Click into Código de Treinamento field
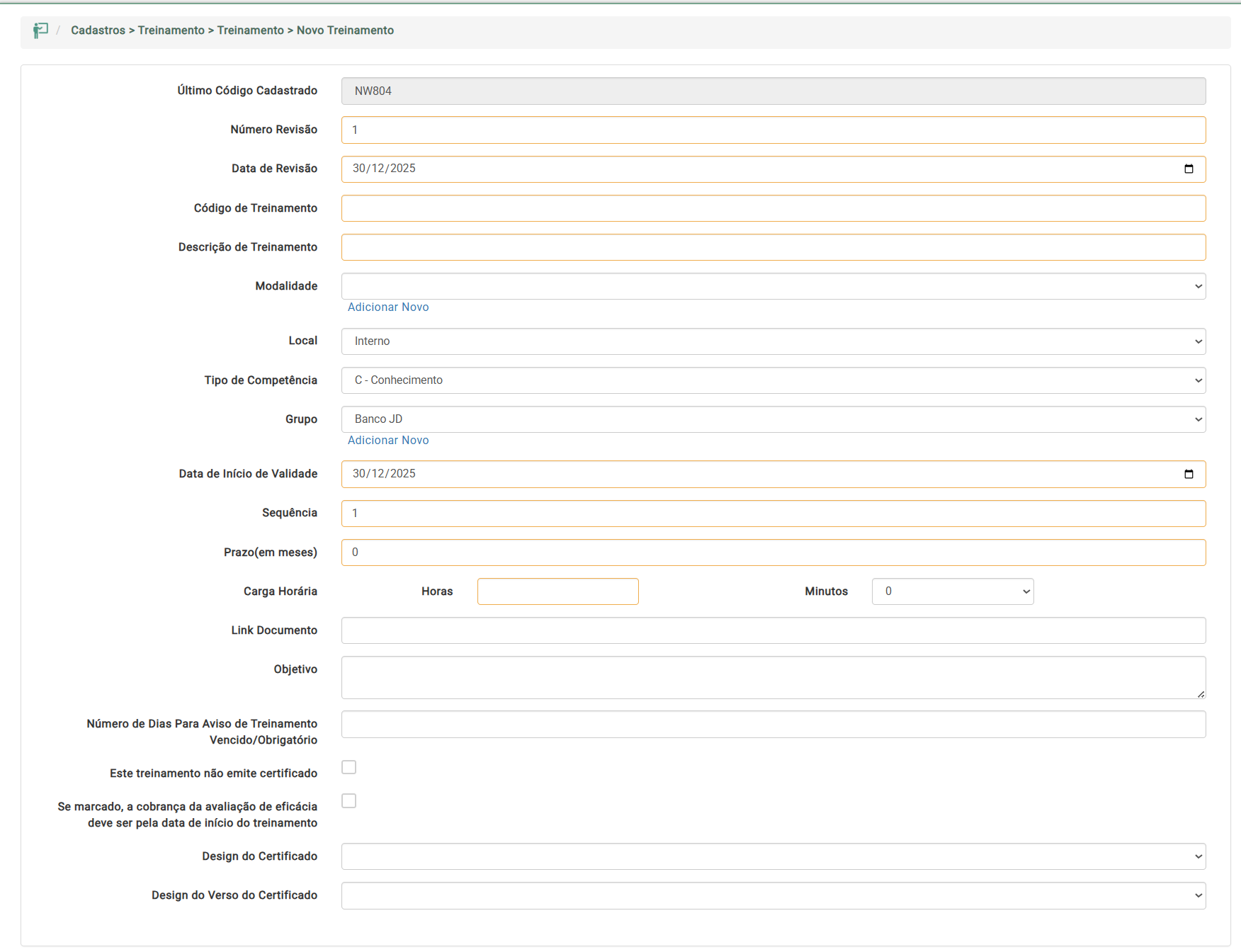This screenshot has height=952, width=1241. coord(773,208)
